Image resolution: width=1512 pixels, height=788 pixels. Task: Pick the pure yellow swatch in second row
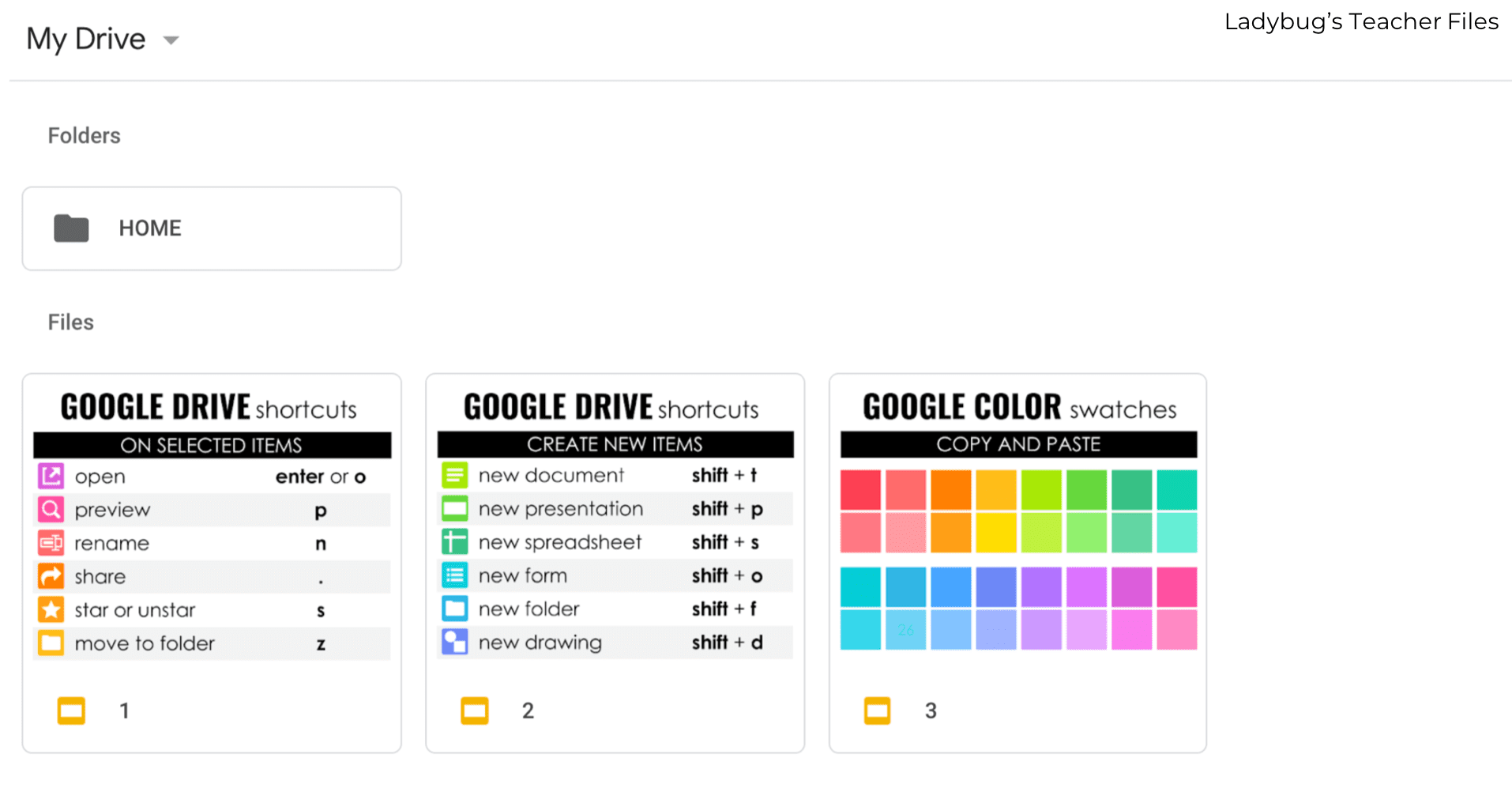[x=996, y=532]
